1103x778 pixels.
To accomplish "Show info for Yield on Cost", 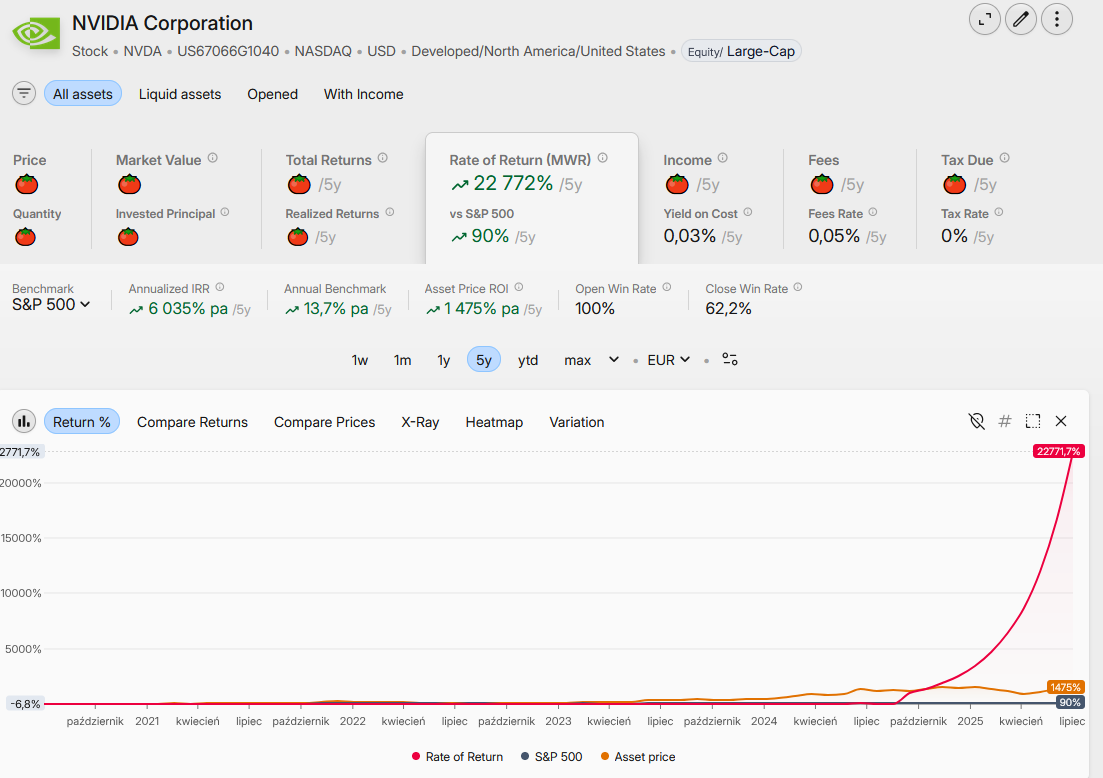I will click(x=748, y=212).
